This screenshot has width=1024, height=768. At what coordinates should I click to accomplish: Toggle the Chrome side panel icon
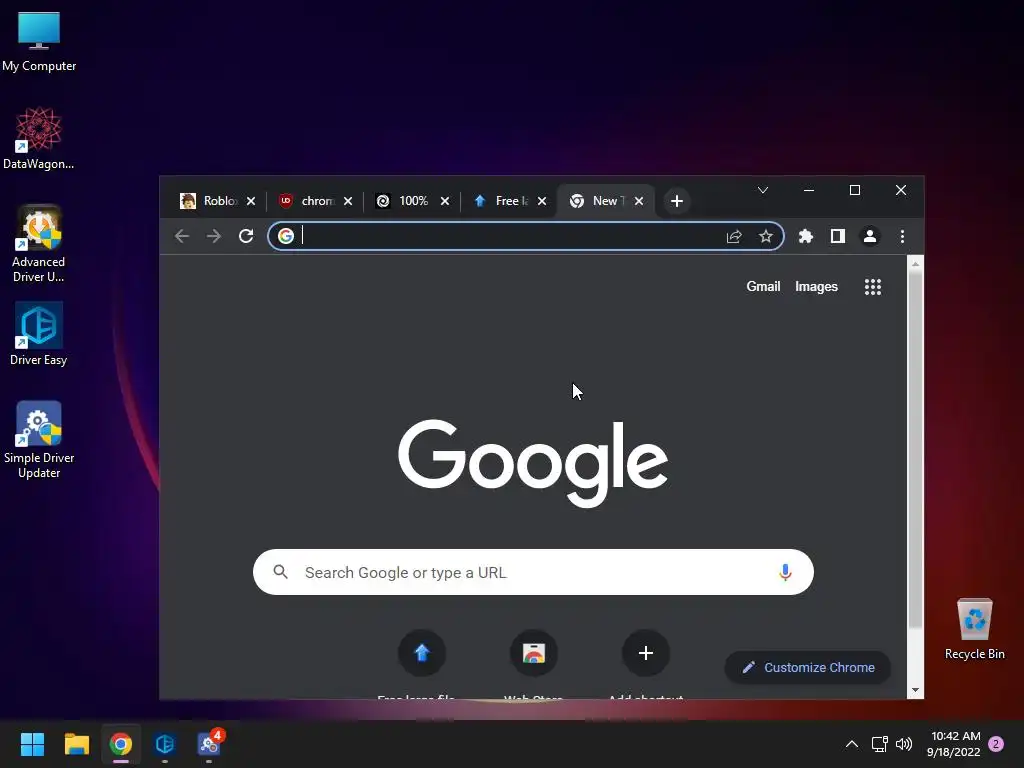pos(838,236)
